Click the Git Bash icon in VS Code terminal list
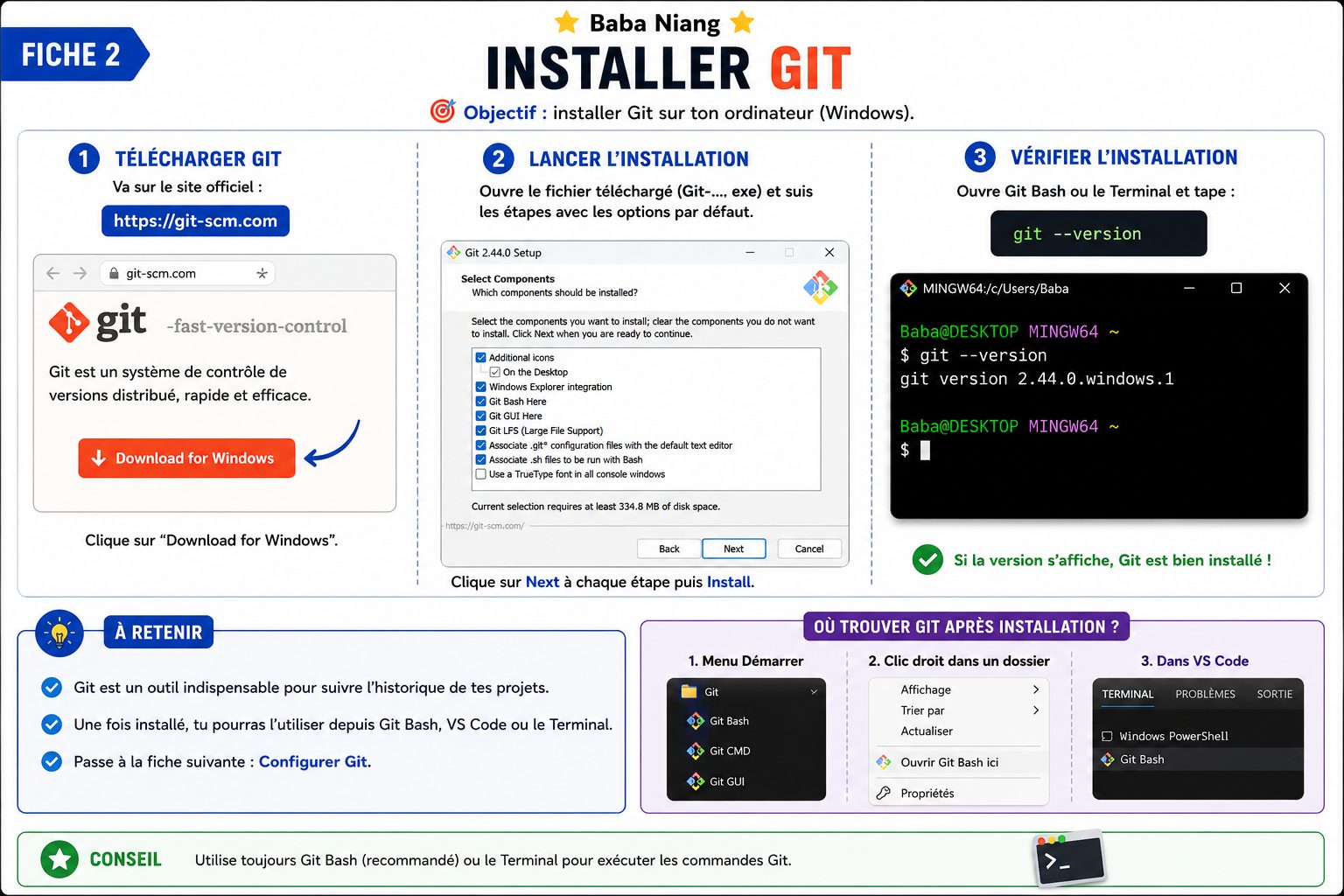The image size is (1344, 896). (1108, 759)
